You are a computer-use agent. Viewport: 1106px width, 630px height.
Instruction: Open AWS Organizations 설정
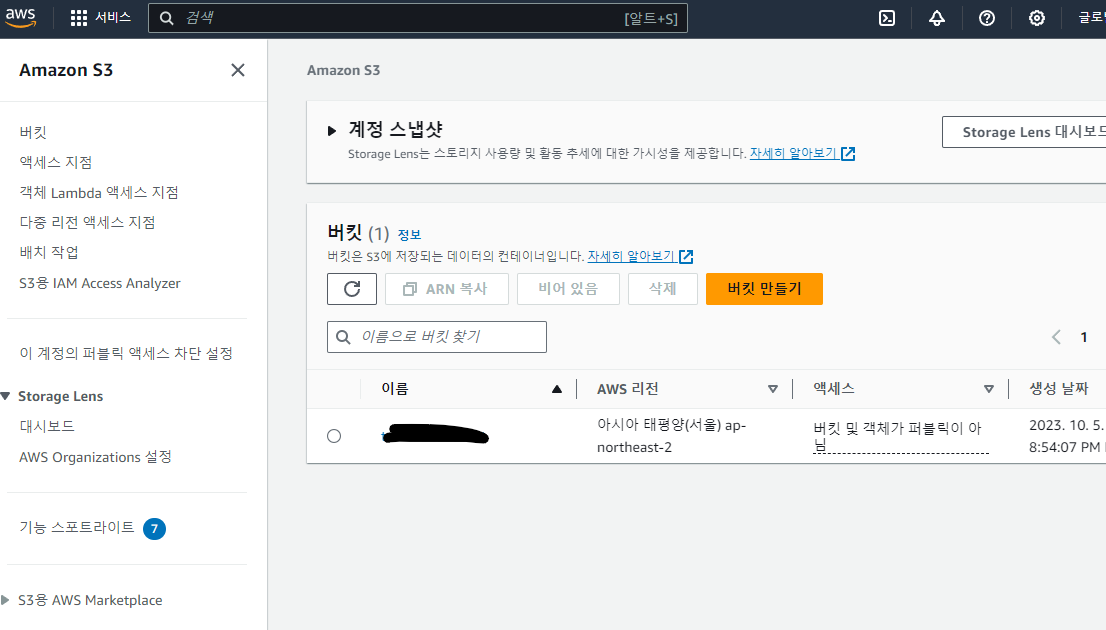95,457
